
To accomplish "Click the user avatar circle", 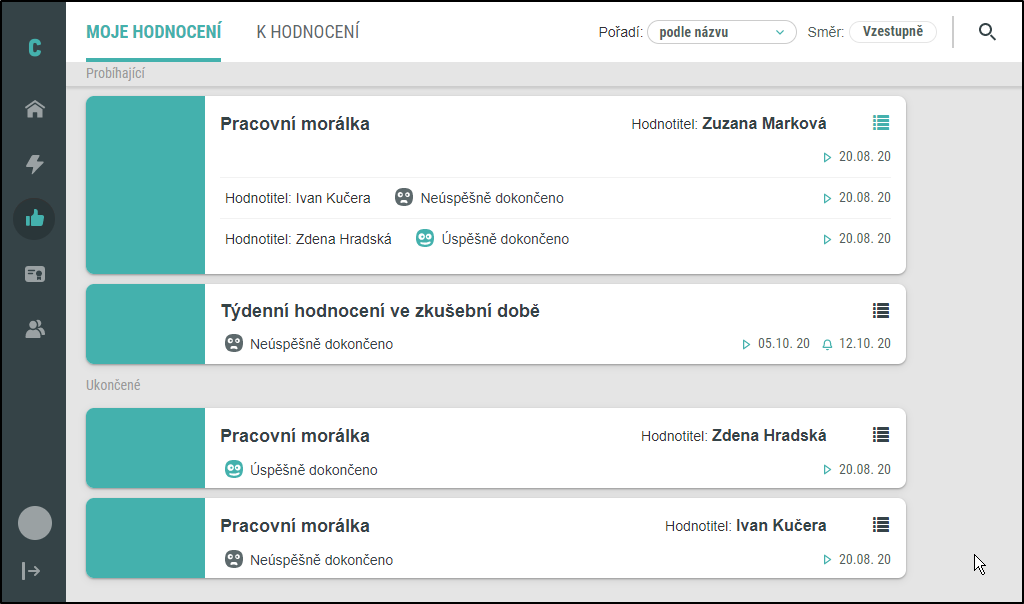I will point(35,522).
